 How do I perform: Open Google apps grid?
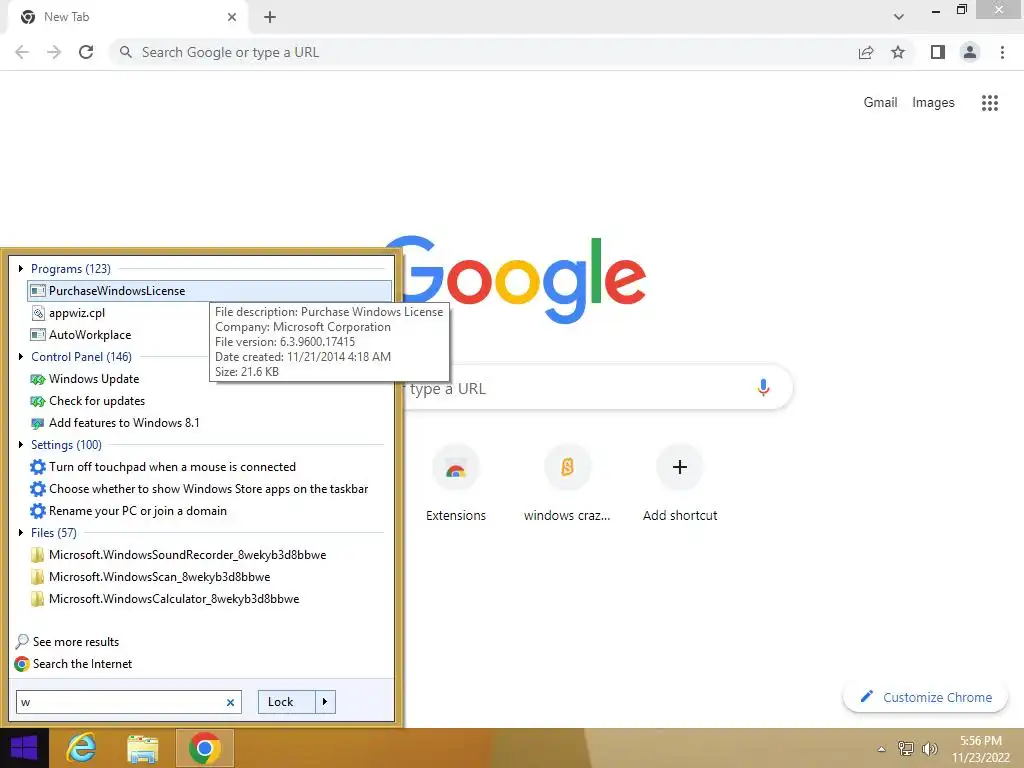[989, 103]
